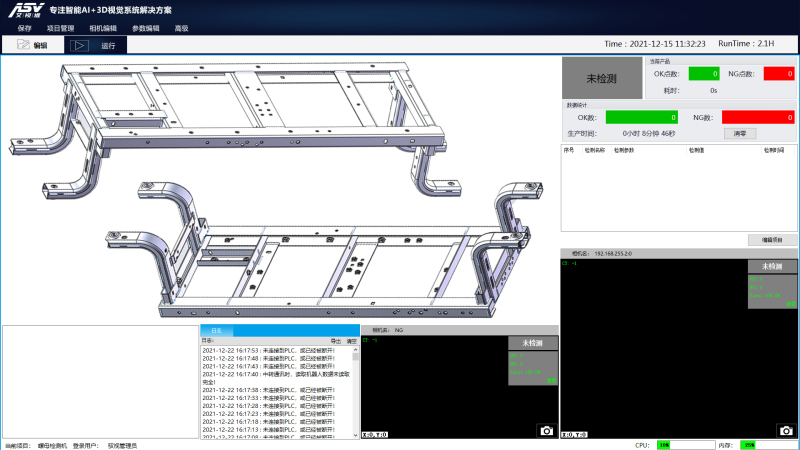
Task: Open the 相机编辑 menu
Action: [x=103, y=28]
